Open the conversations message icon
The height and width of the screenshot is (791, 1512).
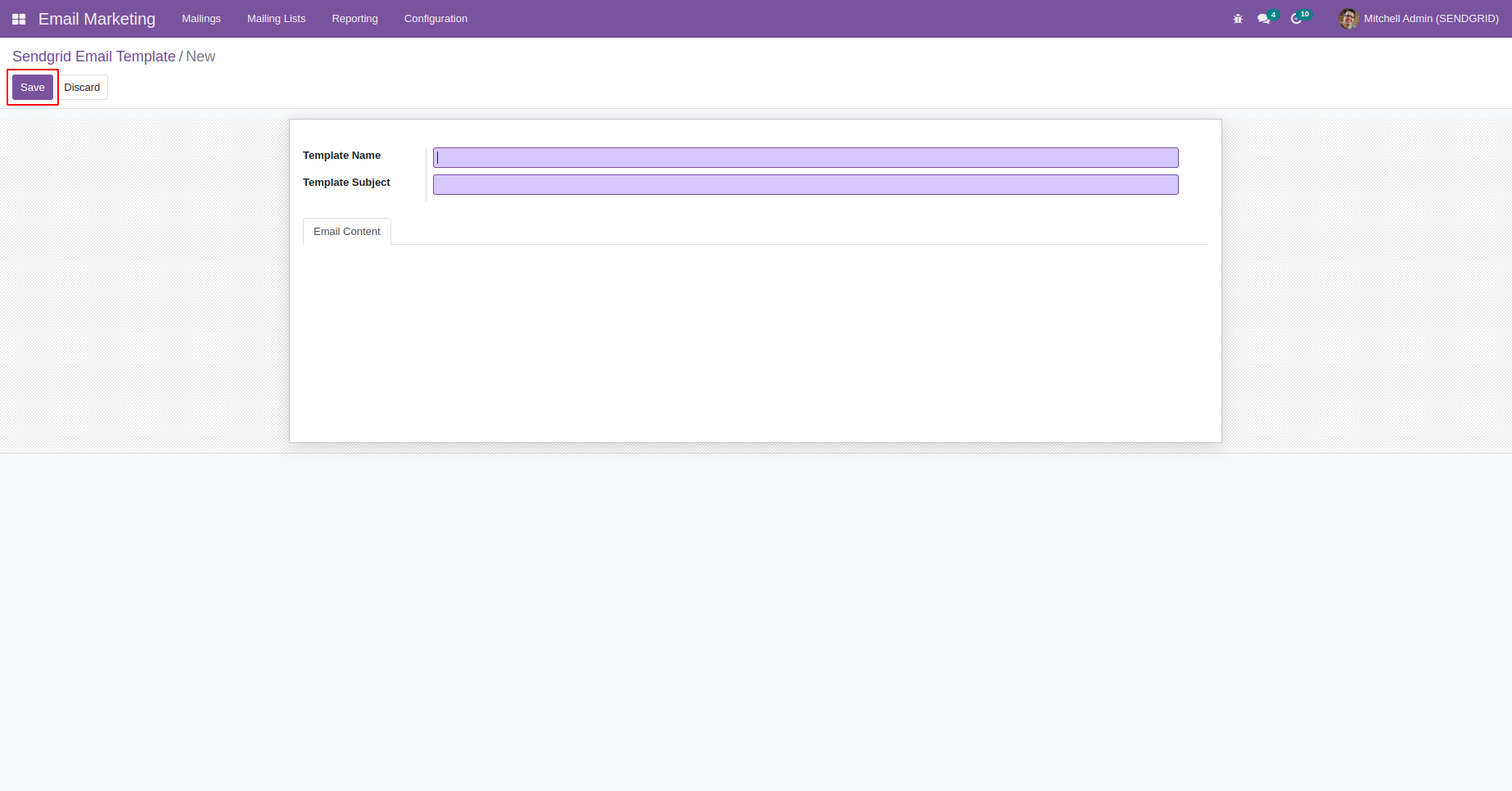[x=1264, y=19]
